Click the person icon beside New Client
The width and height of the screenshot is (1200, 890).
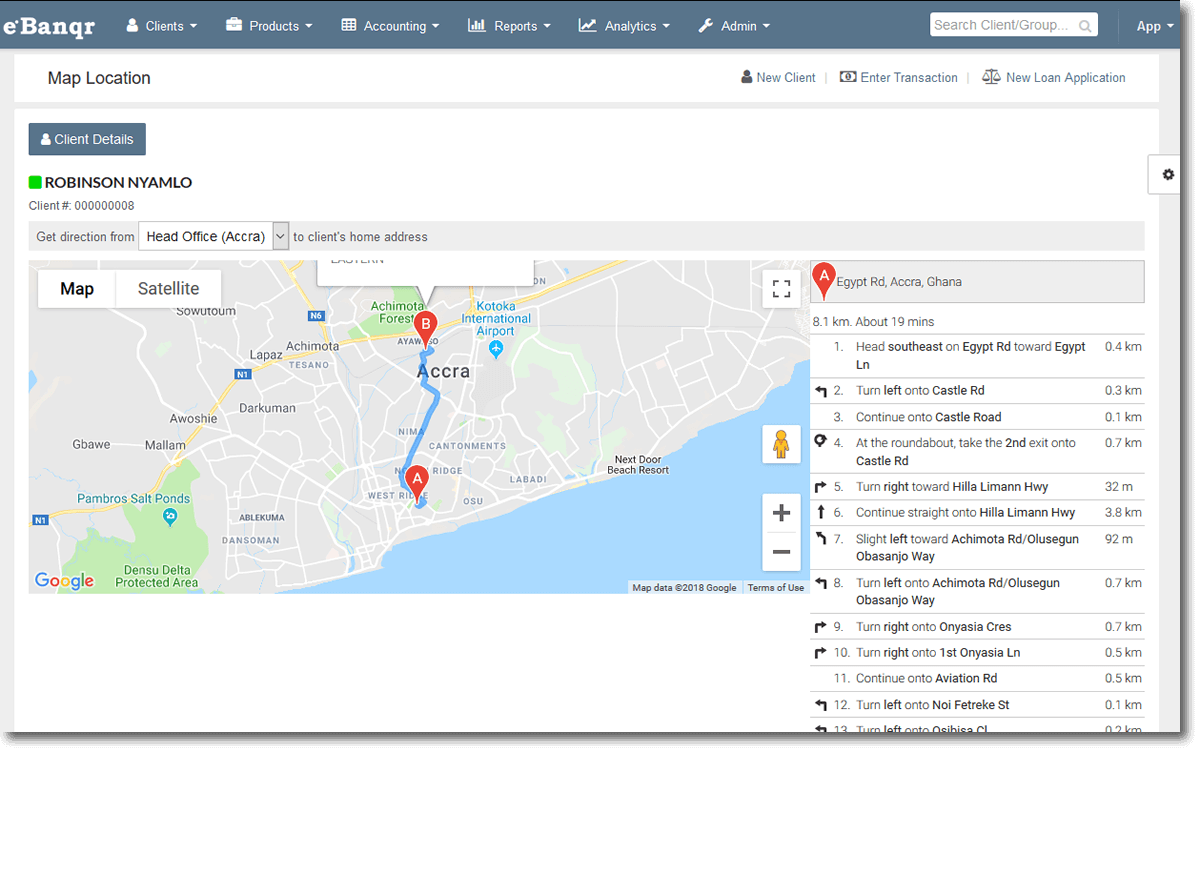pyautogui.click(x=747, y=77)
